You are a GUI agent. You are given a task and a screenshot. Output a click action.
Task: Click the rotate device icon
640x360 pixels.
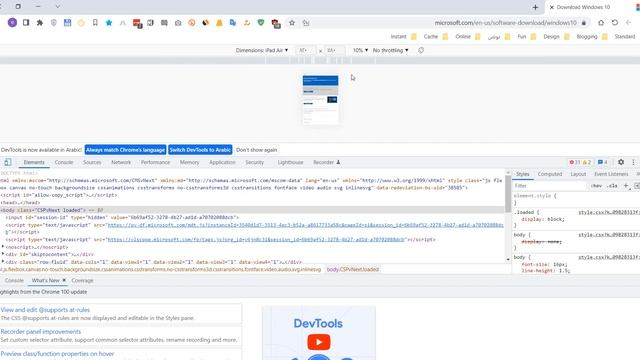pos(421,50)
